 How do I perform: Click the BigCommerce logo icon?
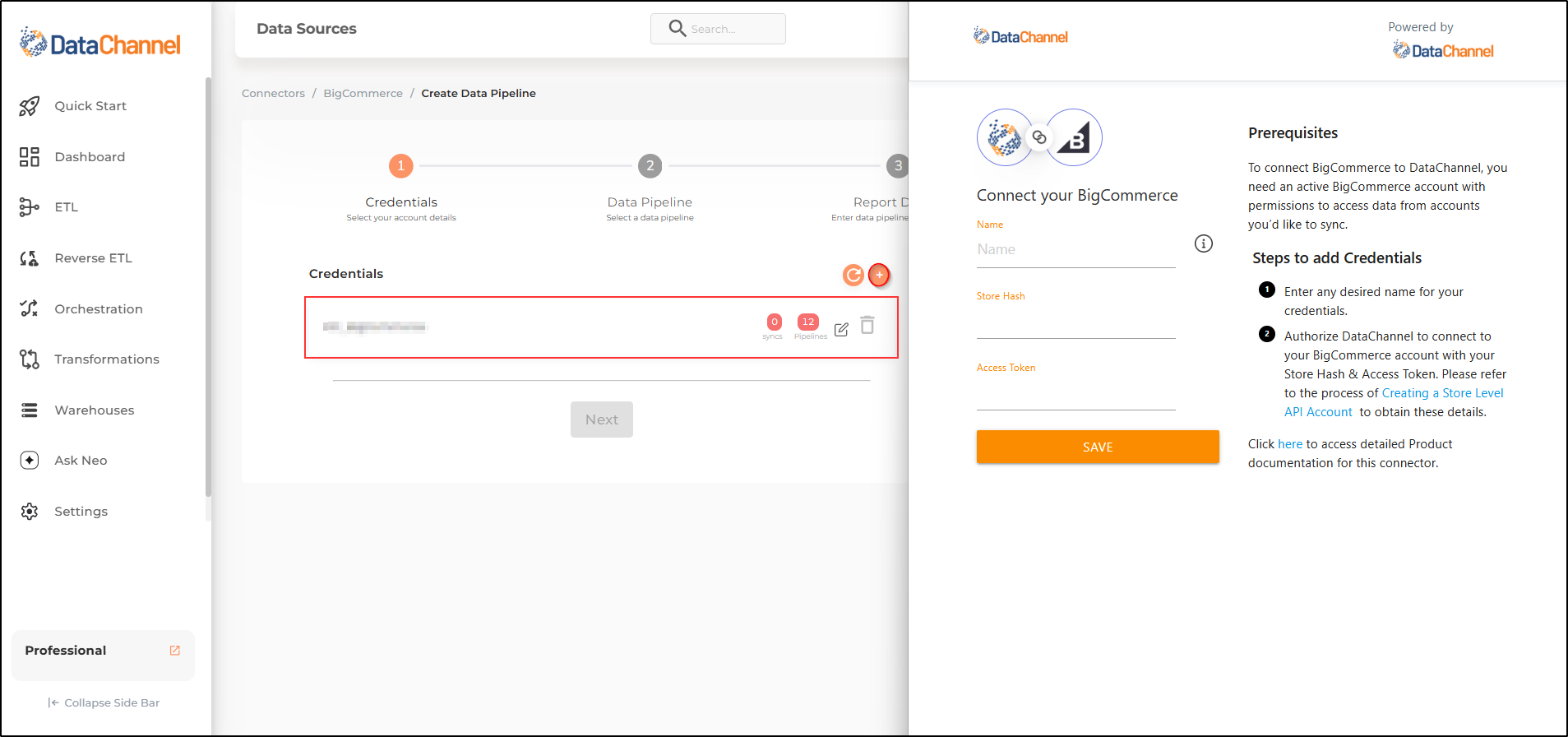[1074, 137]
